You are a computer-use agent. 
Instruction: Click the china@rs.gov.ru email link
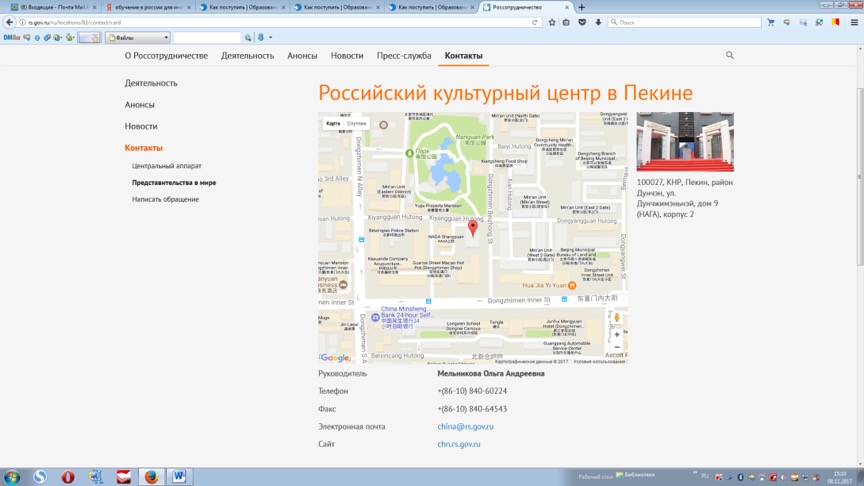465,427
